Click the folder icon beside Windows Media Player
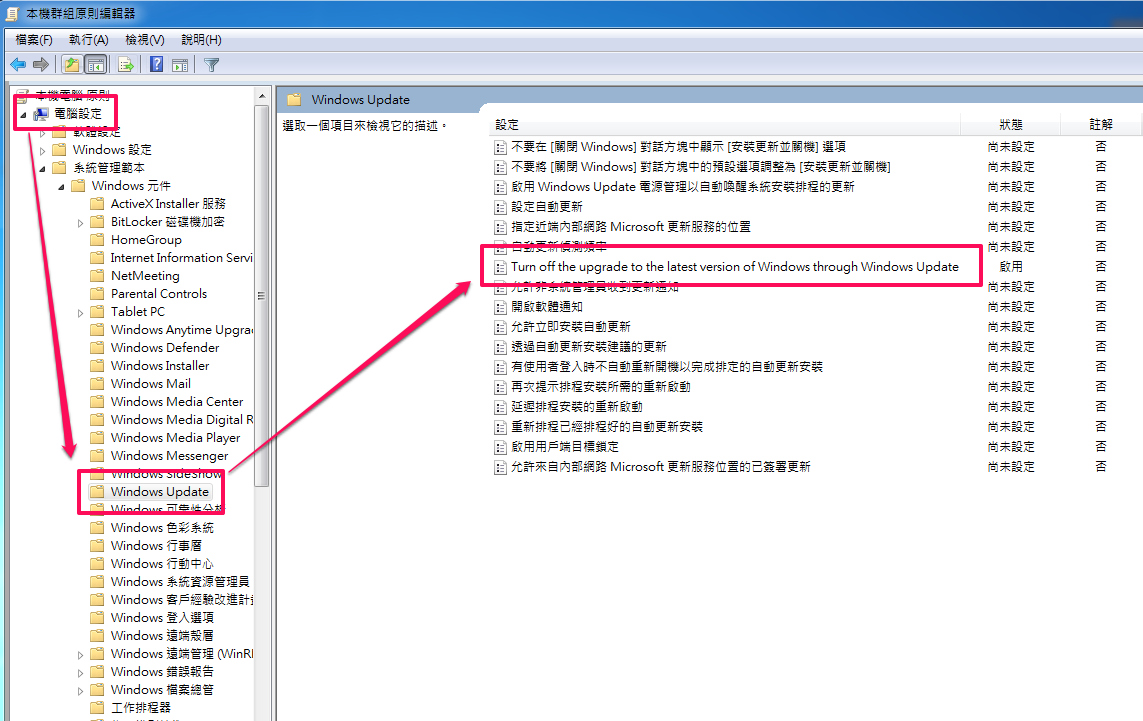The width and height of the screenshot is (1143, 721). click(97, 437)
